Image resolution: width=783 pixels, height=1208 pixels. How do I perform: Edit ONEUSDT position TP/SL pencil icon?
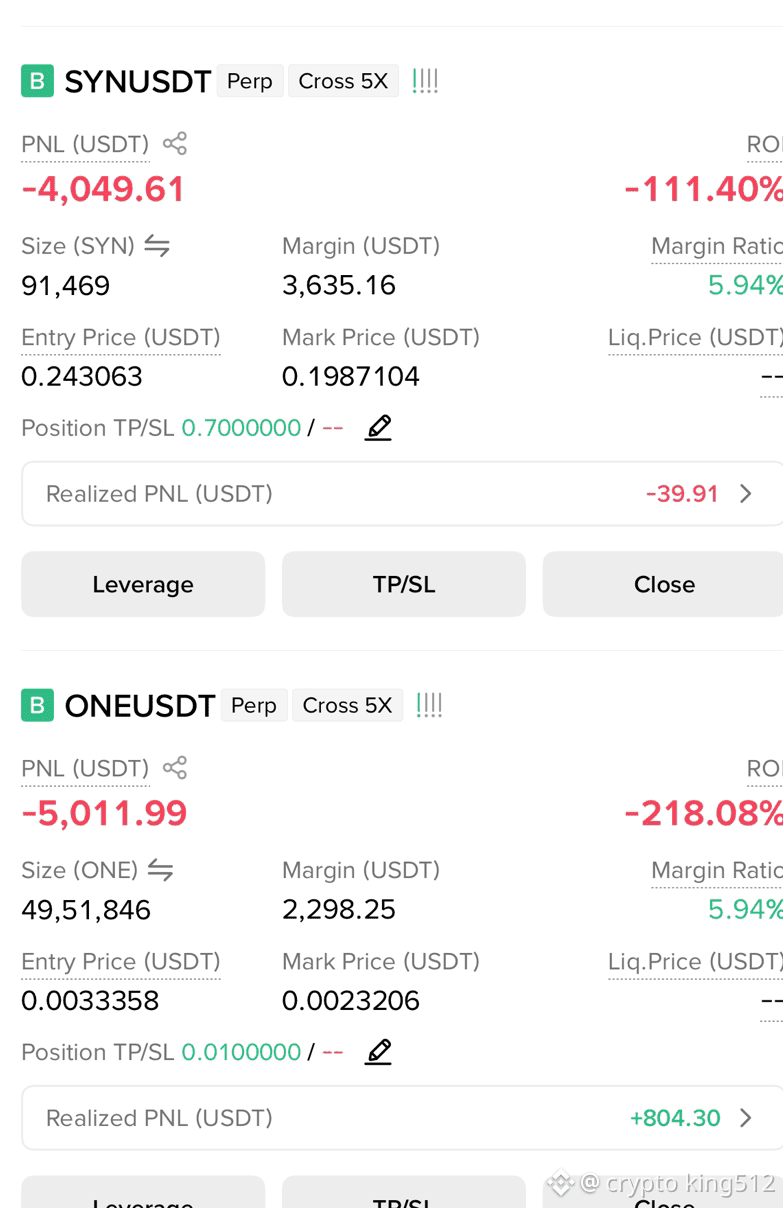point(378,1052)
